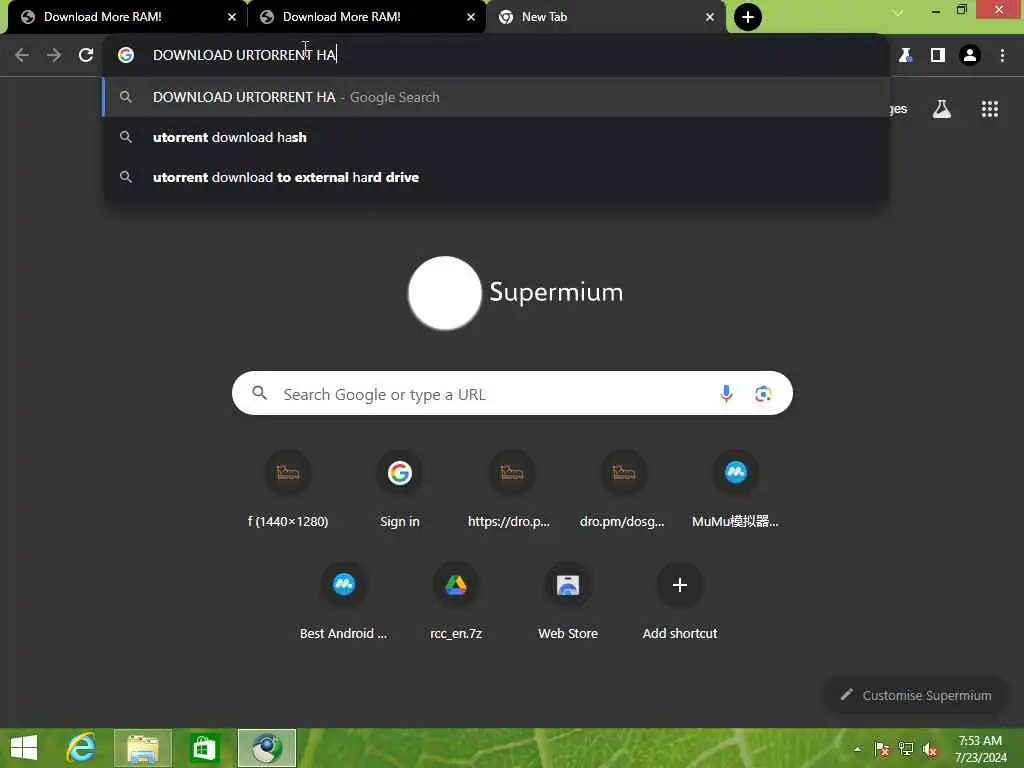
Task: Open the experiments flask icon in toolbar
Action: click(905, 55)
